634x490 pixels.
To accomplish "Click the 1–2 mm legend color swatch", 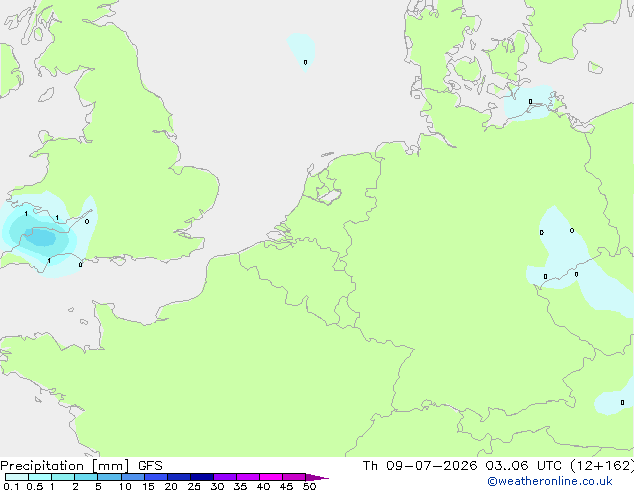I will point(63,477).
